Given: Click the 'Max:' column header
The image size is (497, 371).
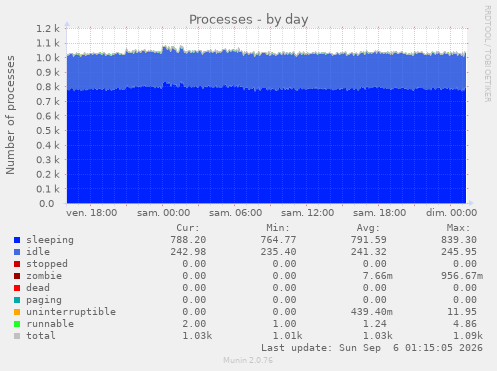Looking at the screenshot, I should pos(458,228).
